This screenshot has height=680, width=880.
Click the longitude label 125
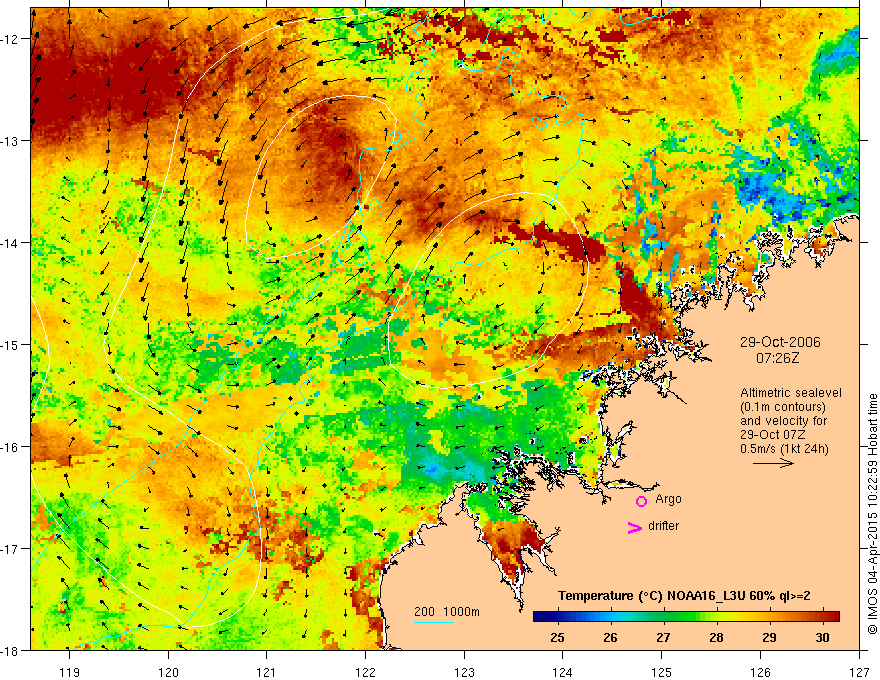tap(662, 672)
